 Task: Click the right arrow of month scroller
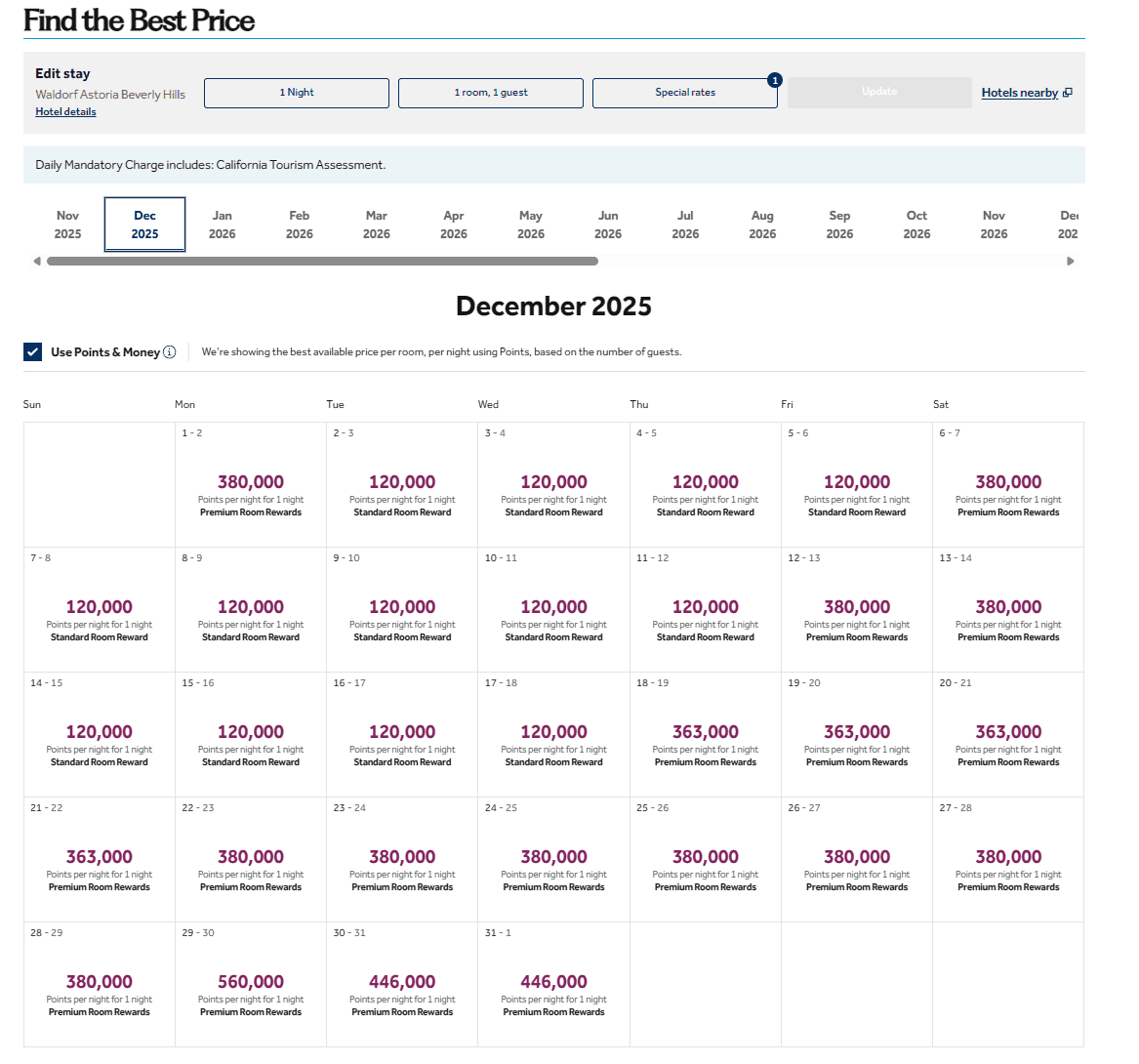1071,261
